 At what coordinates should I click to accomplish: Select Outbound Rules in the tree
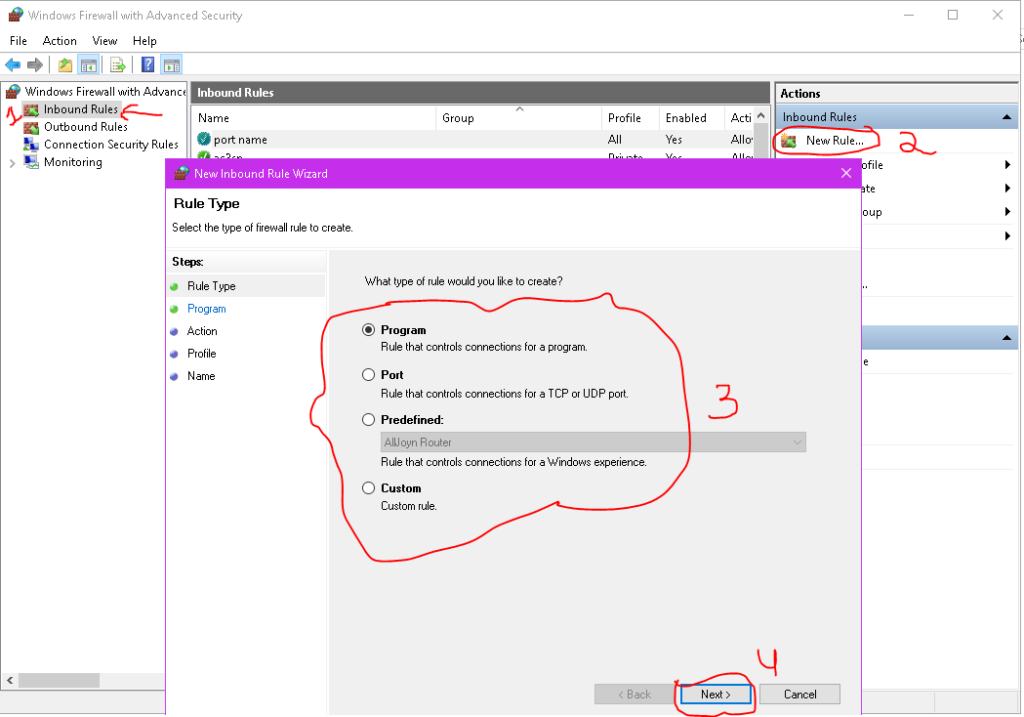point(86,127)
